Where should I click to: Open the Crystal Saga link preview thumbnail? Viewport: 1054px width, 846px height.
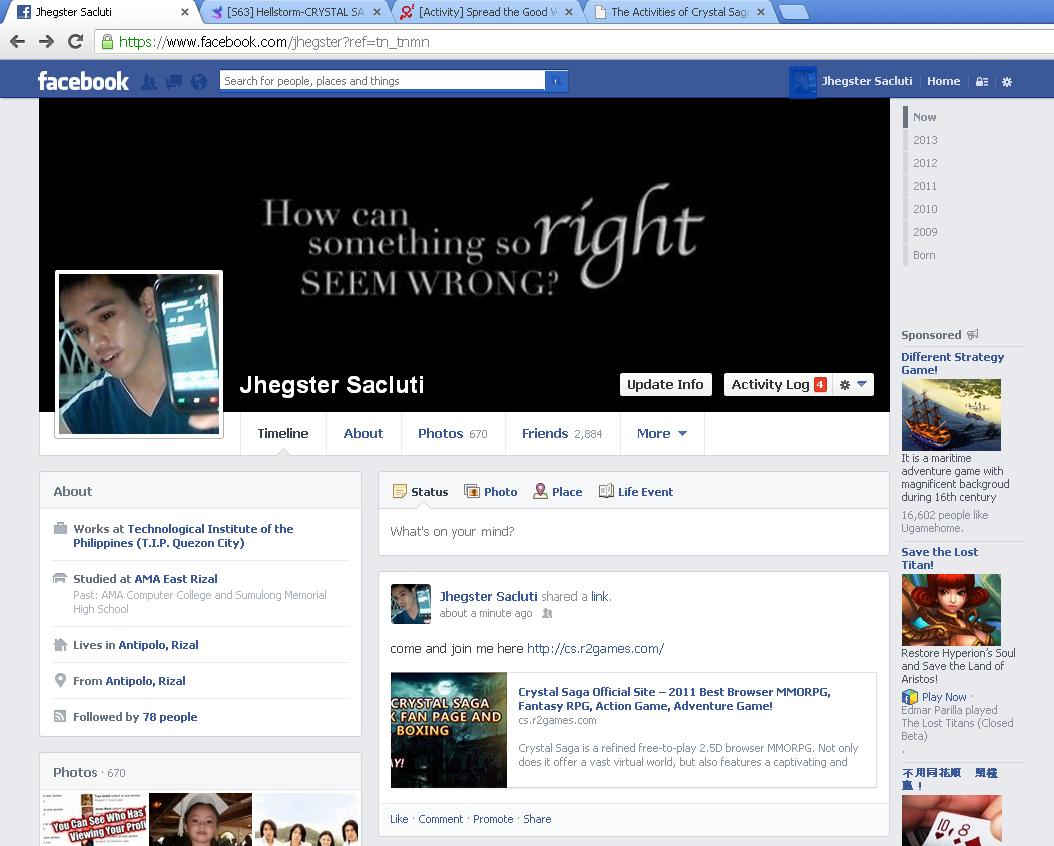pos(449,730)
